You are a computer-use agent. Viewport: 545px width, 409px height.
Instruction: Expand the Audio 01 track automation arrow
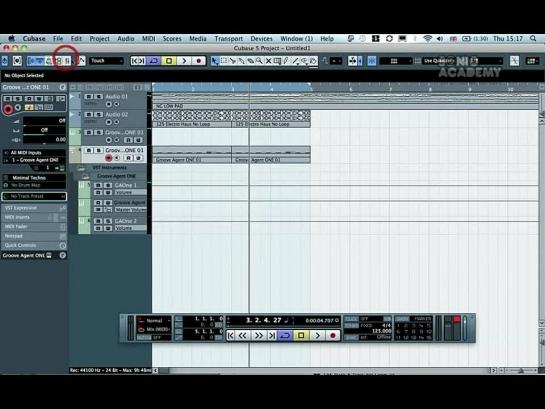click(72, 97)
